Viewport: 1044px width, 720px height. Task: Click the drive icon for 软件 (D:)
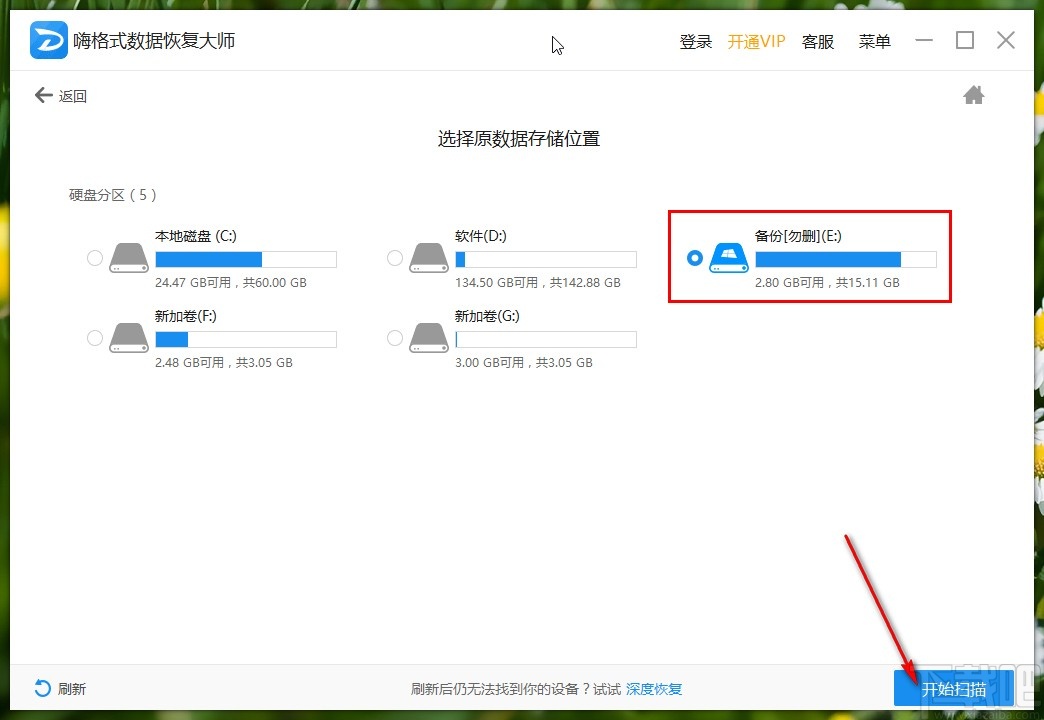click(x=428, y=257)
